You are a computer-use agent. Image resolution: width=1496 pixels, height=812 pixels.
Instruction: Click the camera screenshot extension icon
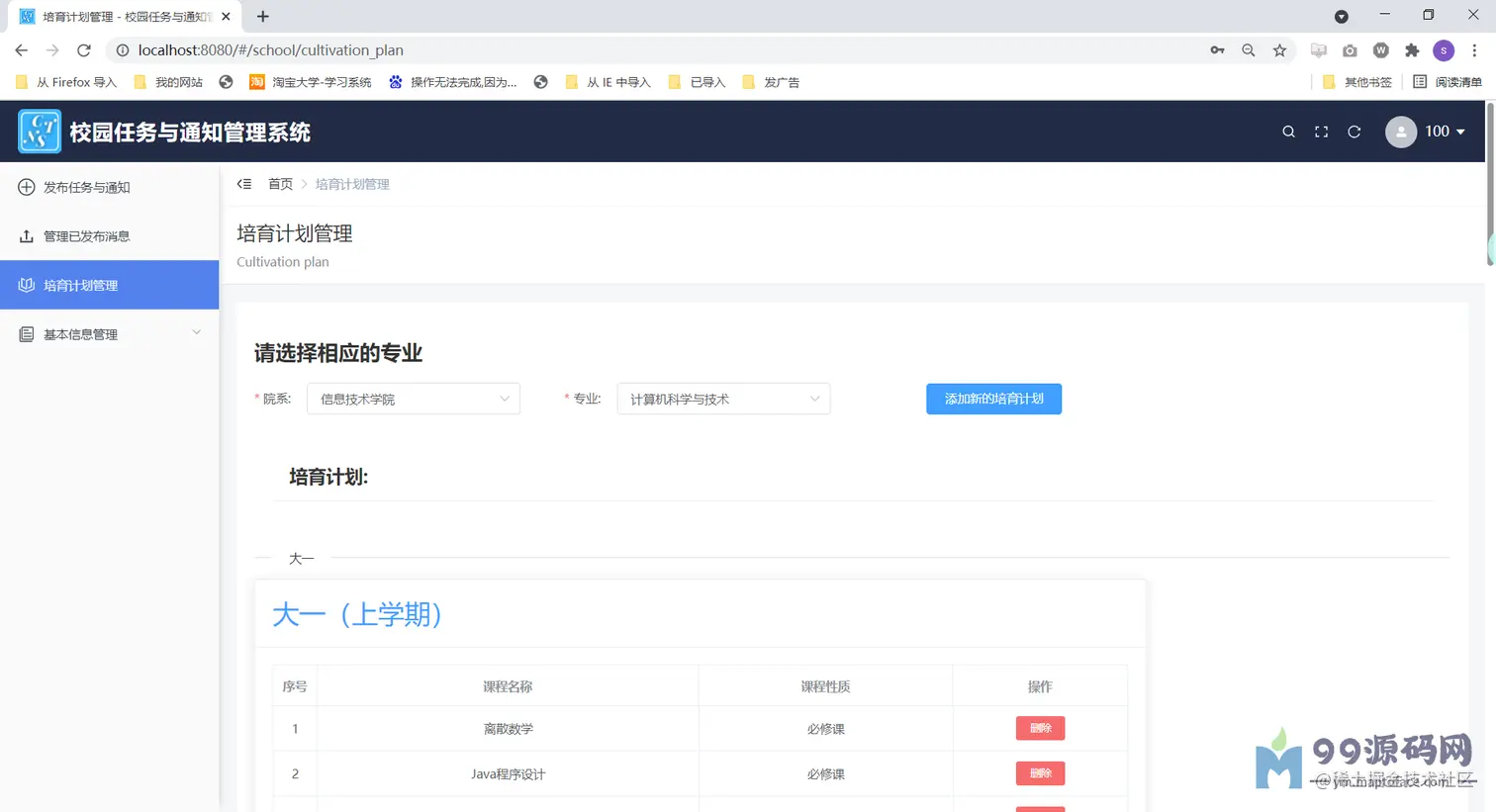pos(1350,50)
